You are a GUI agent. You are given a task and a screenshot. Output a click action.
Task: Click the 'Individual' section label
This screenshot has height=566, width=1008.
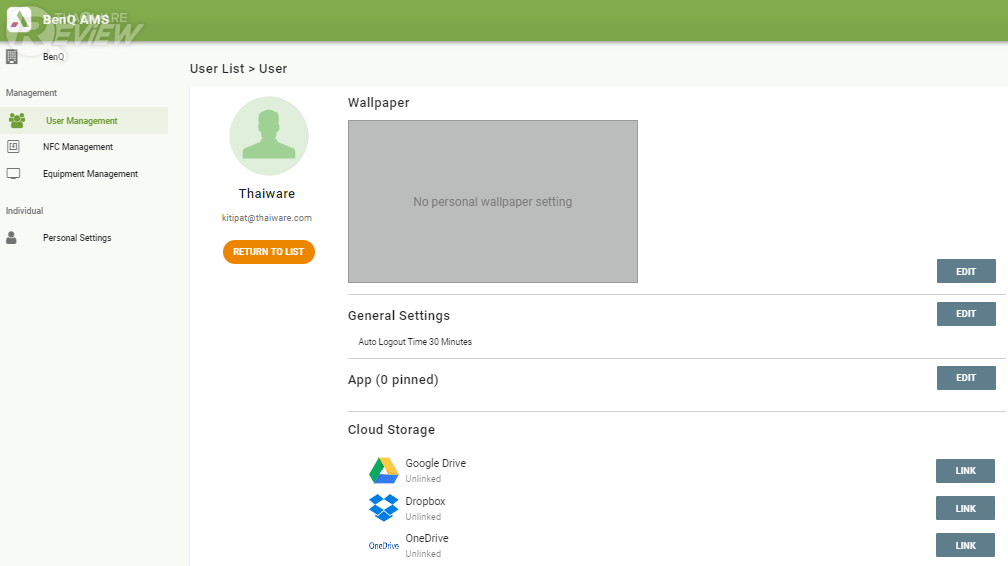point(24,210)
